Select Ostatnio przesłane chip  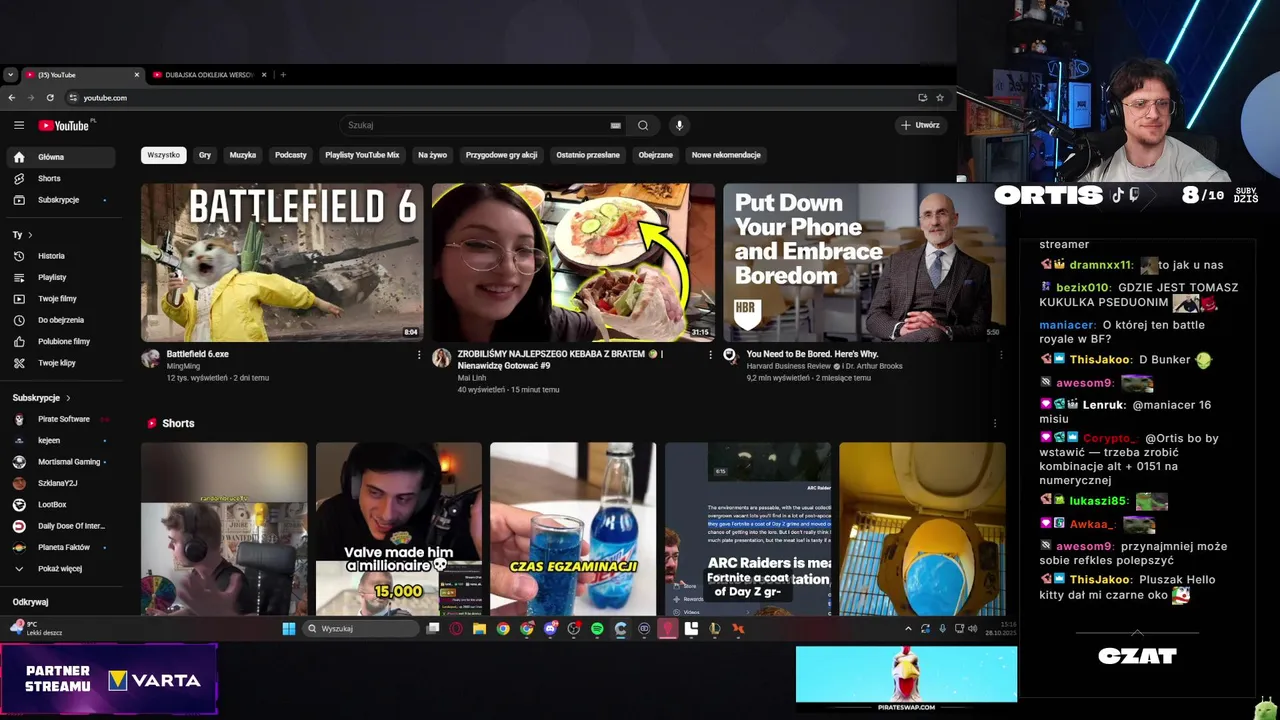point(588,155)
